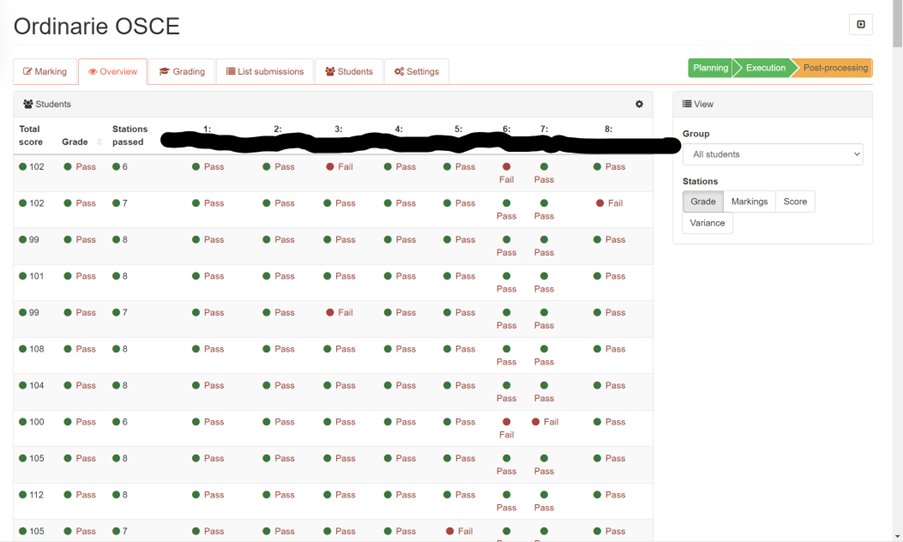The image size is (903, 542).
Task: Click the Fail in station 8 column
Action: pos(609,203)
